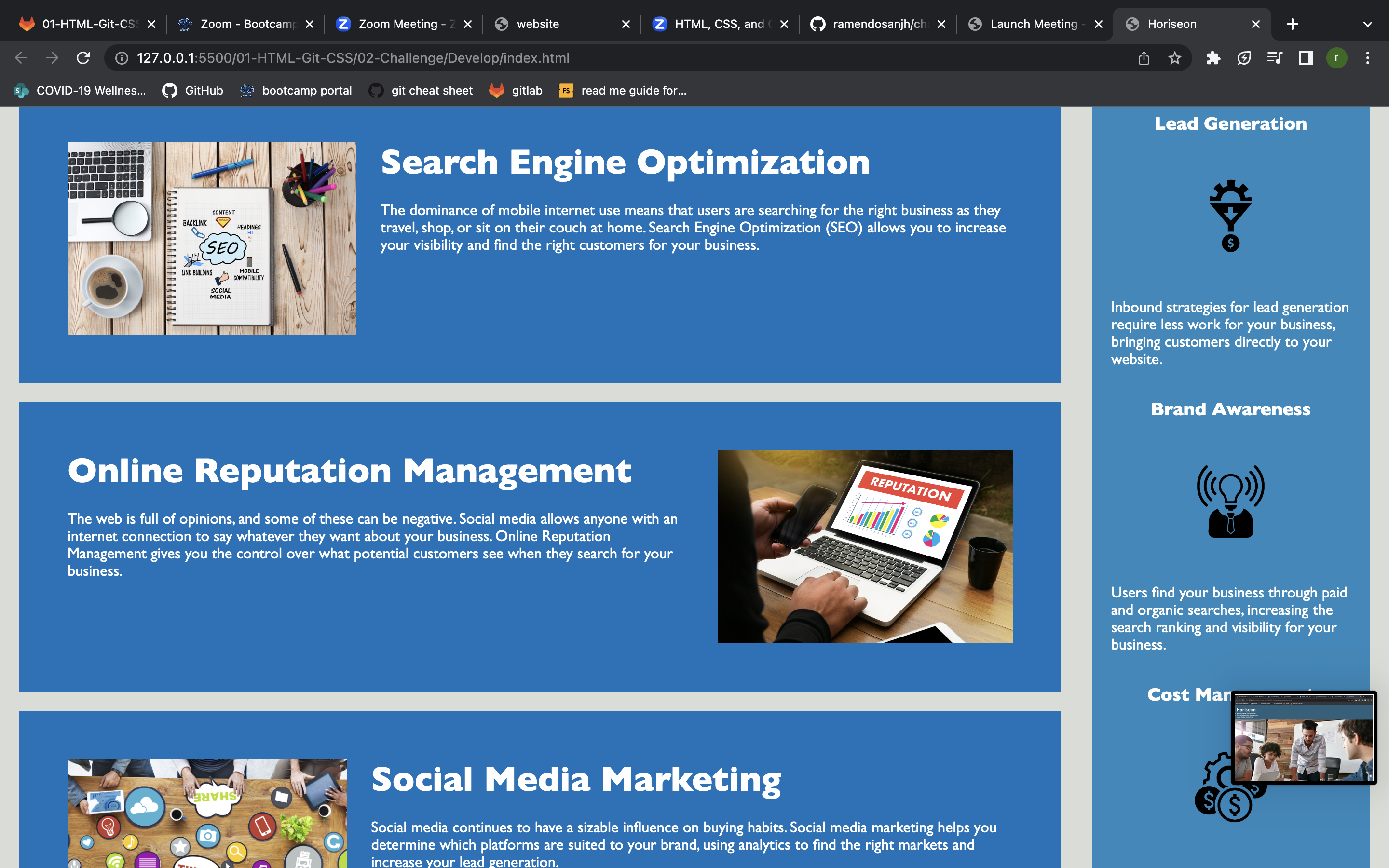The image size is (1389, 868).
Task: Open Chrome three-dot menu
Action: [1367, 58]
